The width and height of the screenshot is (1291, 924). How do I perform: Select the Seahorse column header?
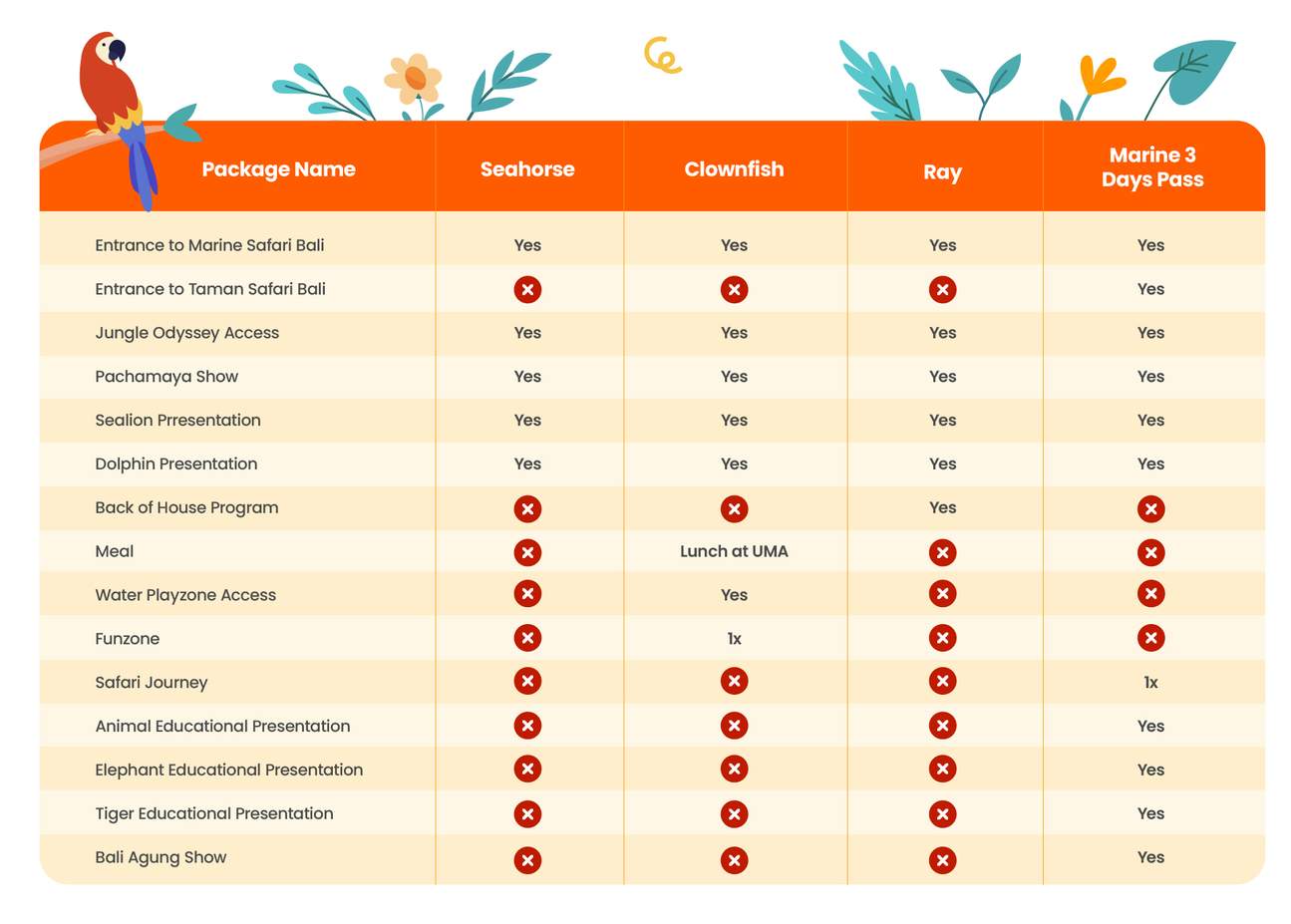(527, 169)
